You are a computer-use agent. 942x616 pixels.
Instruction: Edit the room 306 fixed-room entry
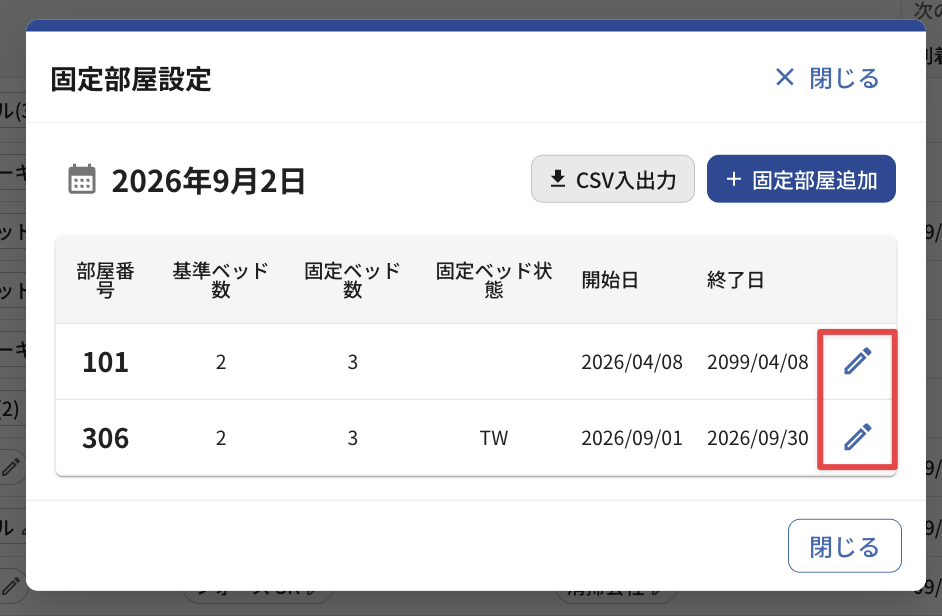[x=857, y=437]
